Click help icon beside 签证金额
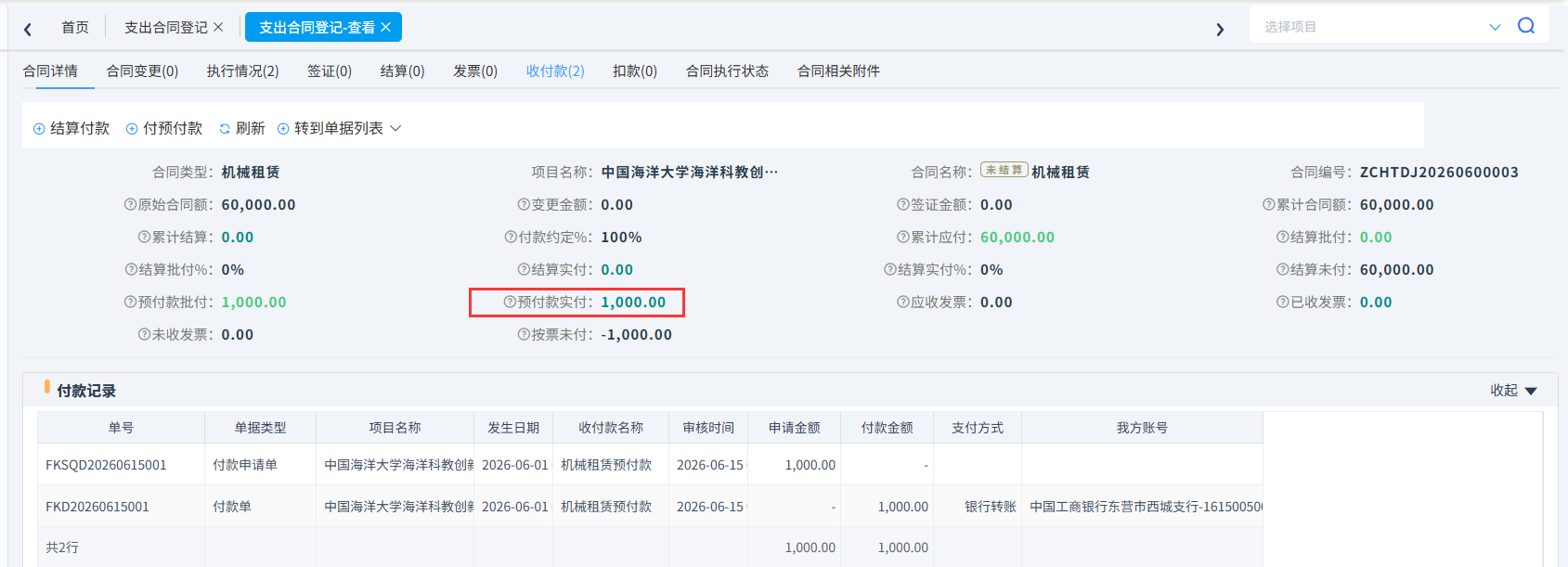 (903, 205)
